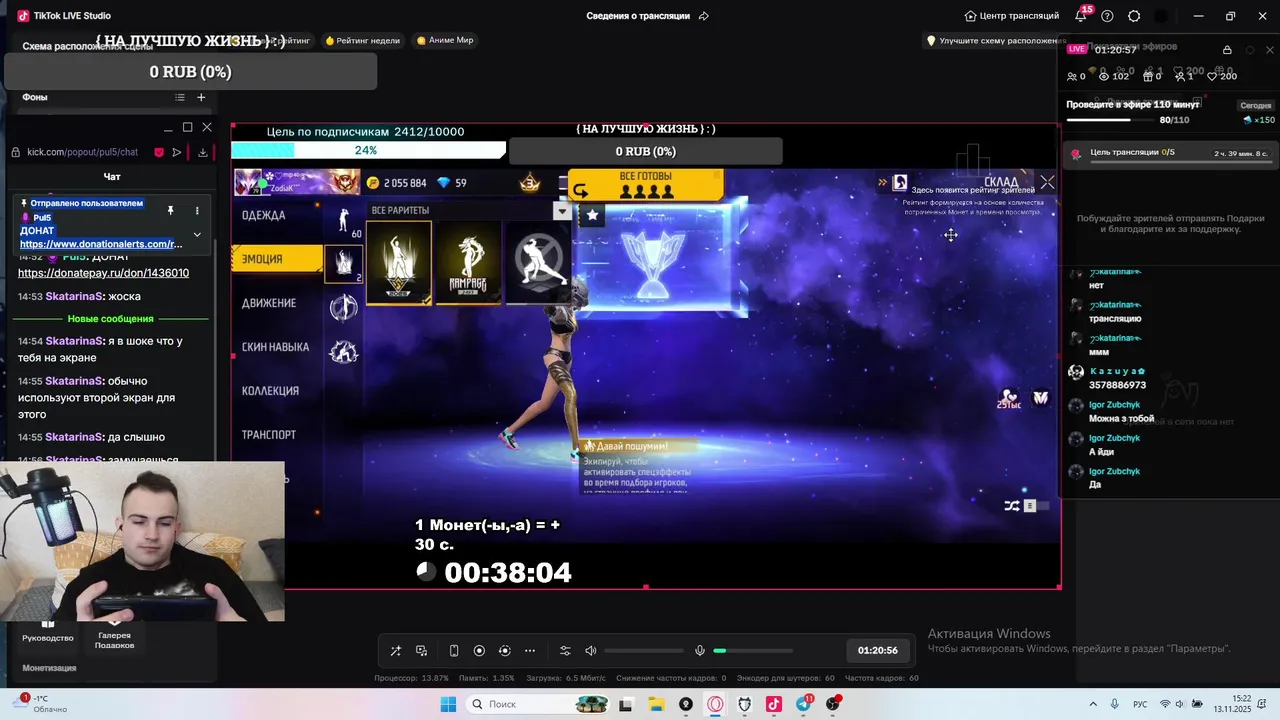The height and width of the screenshot is (720, 1280).
Task: Maximize the Kick chat popout window
Action: (x=187, y=127)
